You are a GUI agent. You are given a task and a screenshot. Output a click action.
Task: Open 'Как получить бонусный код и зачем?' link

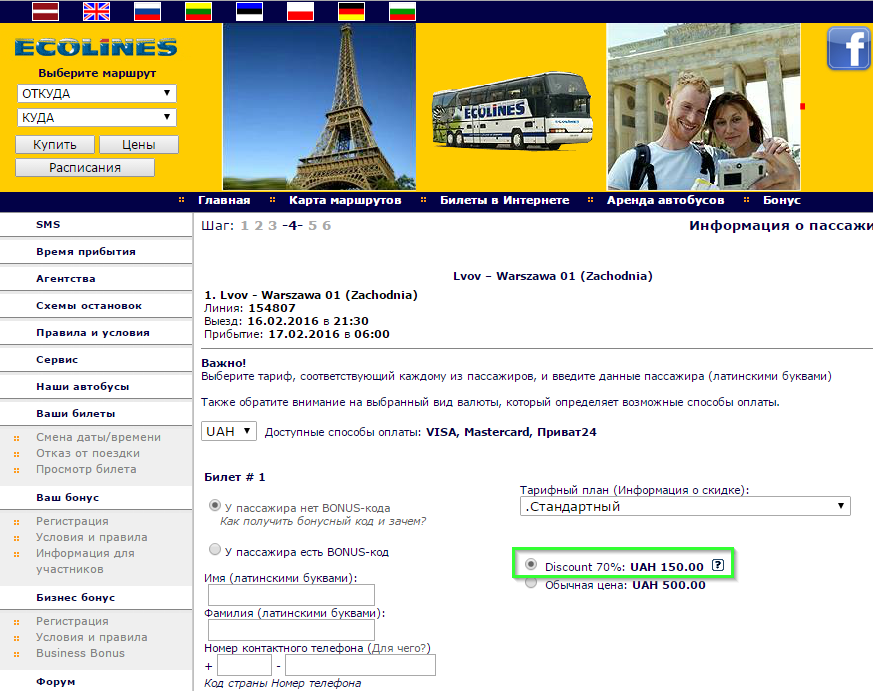pos(323,521)
